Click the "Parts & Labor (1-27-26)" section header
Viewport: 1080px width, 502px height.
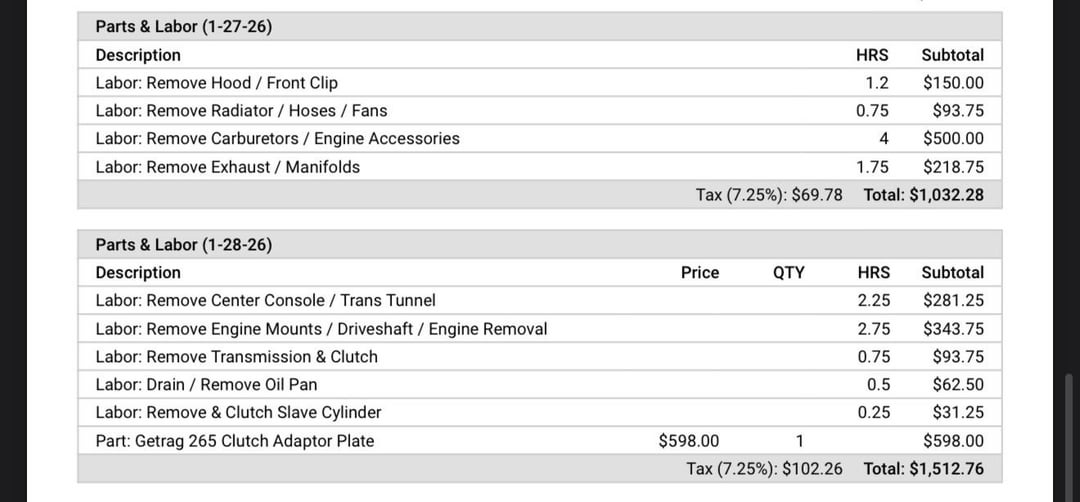click(184, 27)
